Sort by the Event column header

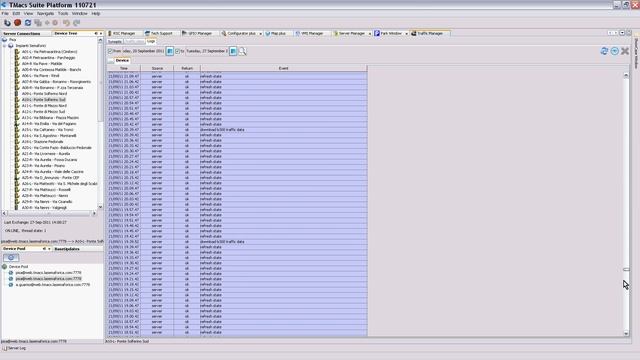[x=284, y=68]
